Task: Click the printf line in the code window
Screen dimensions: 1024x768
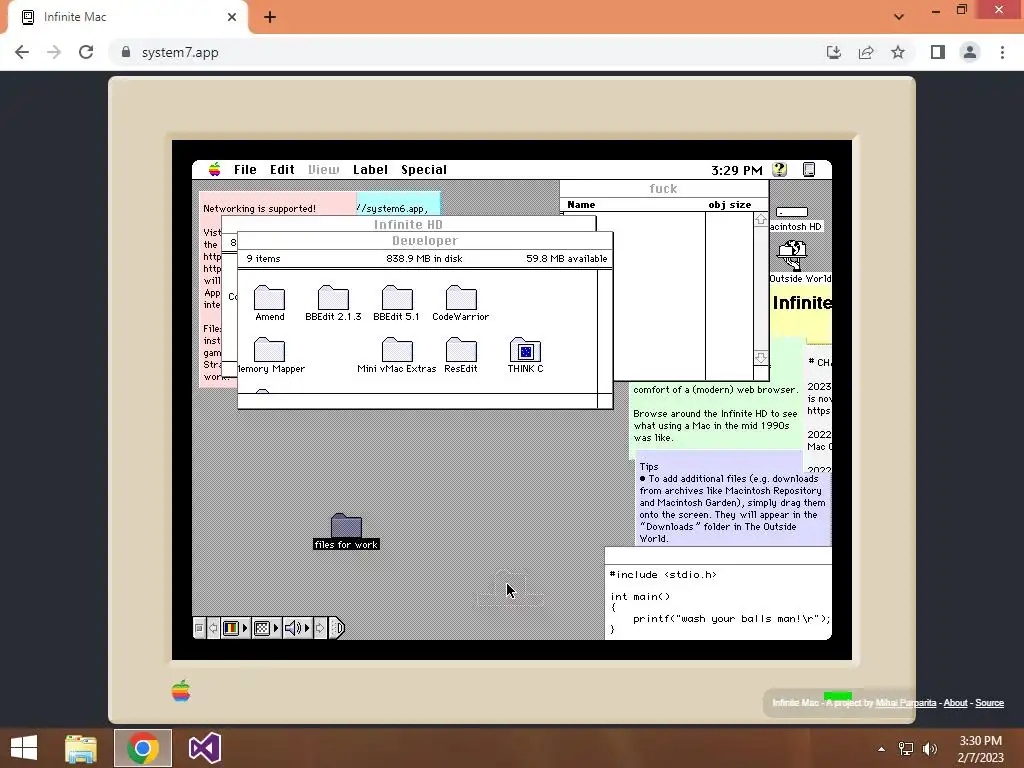Action: point(731,618)
